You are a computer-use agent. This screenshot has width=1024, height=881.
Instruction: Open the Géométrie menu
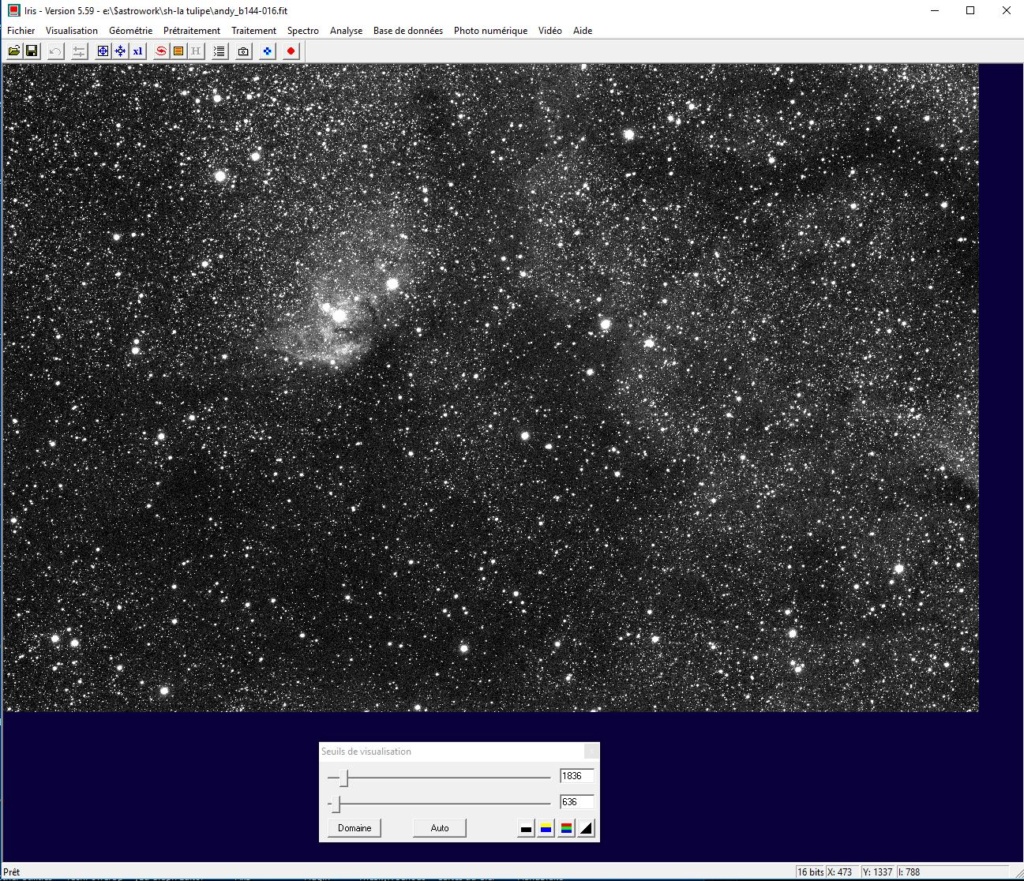131,31
